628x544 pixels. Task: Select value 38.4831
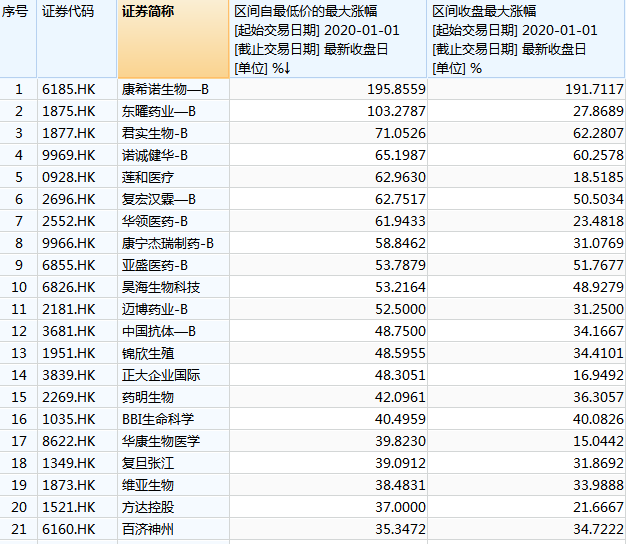click(x=401, y=486)
